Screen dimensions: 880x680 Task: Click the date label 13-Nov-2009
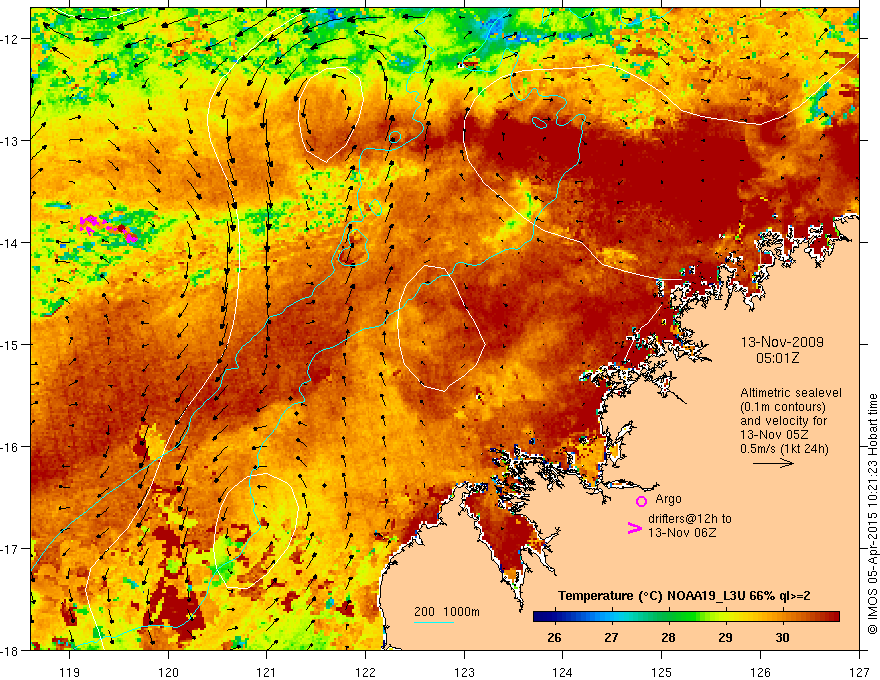[782, 342]
